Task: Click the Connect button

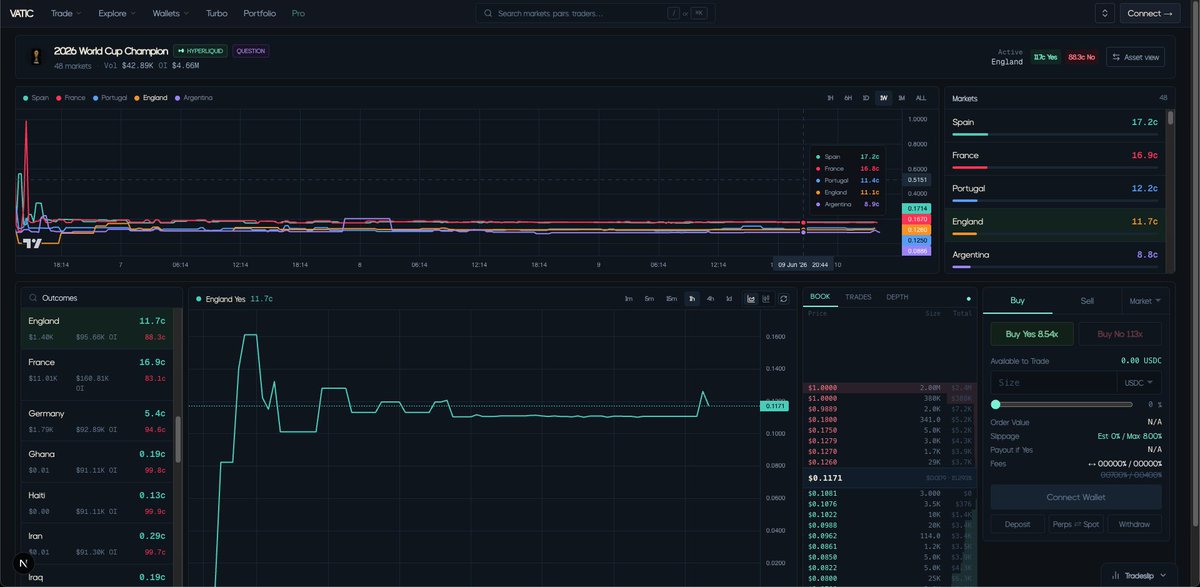Action: pos(1151,13)
